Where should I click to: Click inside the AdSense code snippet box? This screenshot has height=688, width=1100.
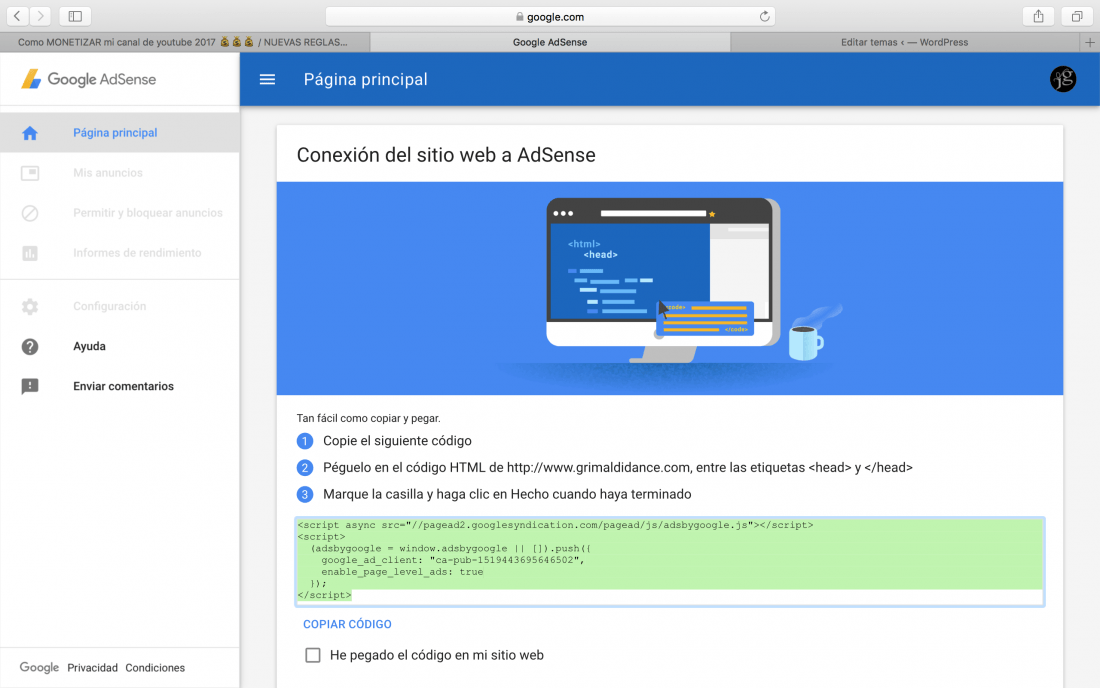(x=670, y=561)
